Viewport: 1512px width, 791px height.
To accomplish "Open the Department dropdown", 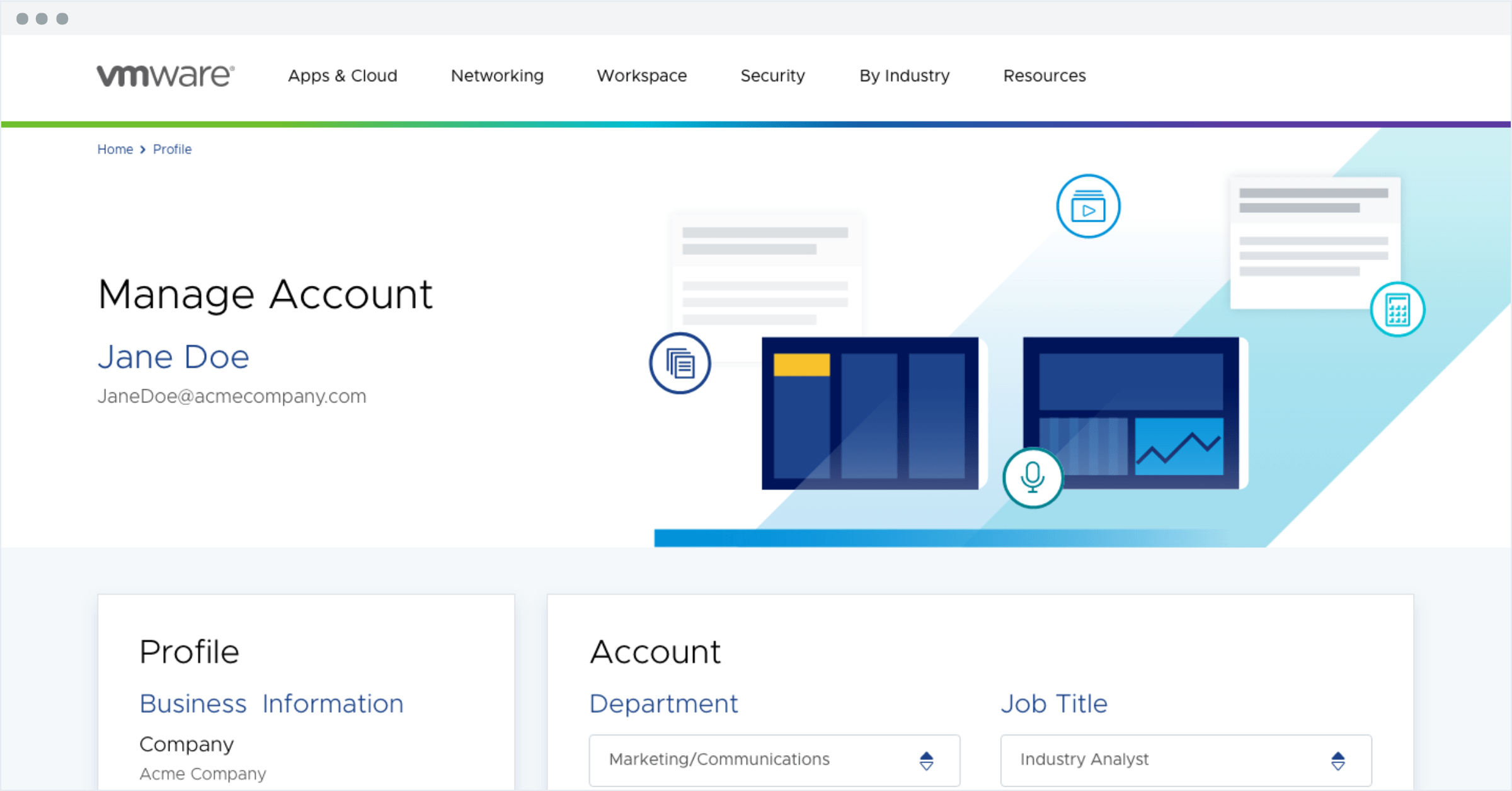I will tap(774, 760).
